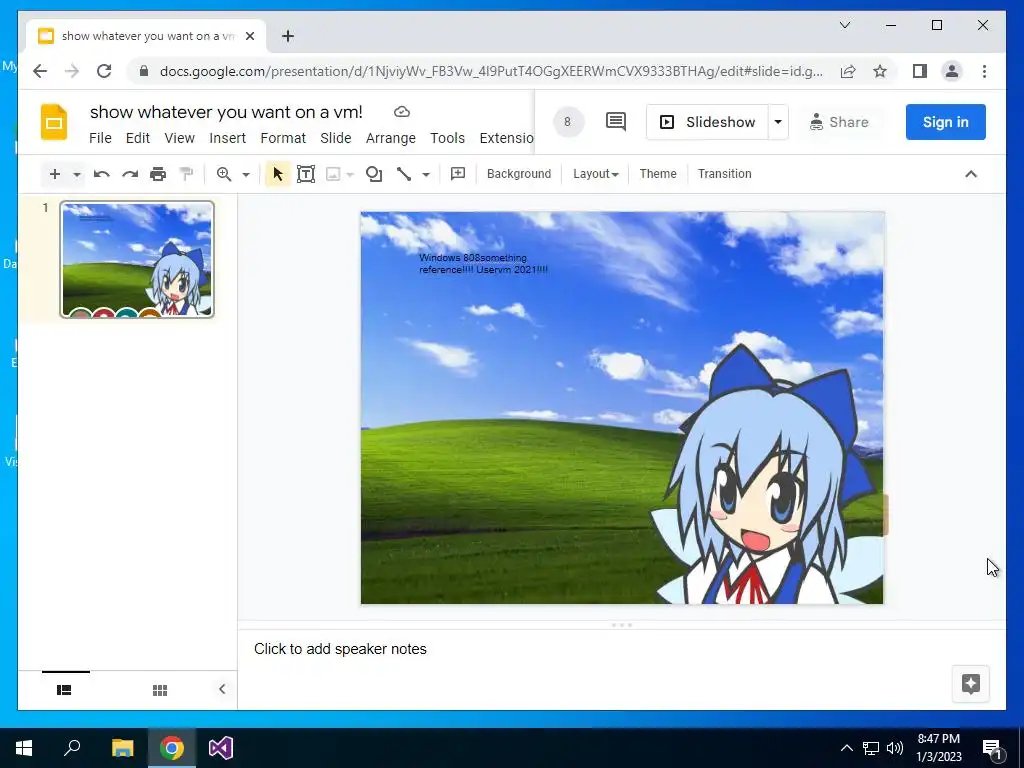Viewport: 1024px width, 768px height.
Task: Open the Insert menu
Action: pyautogui.click(x=227, y=138)
